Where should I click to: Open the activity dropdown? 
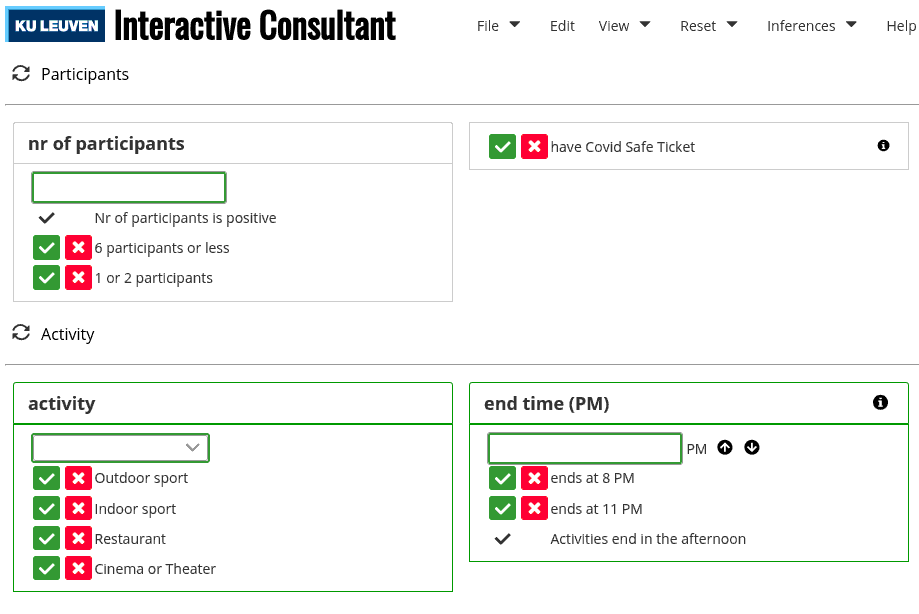120,448
